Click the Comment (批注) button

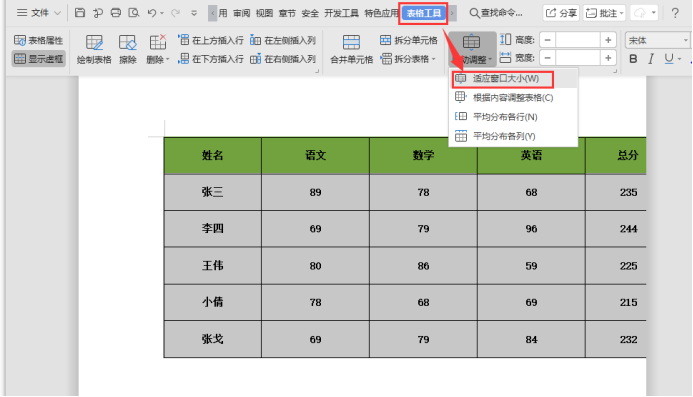point(604,13)
